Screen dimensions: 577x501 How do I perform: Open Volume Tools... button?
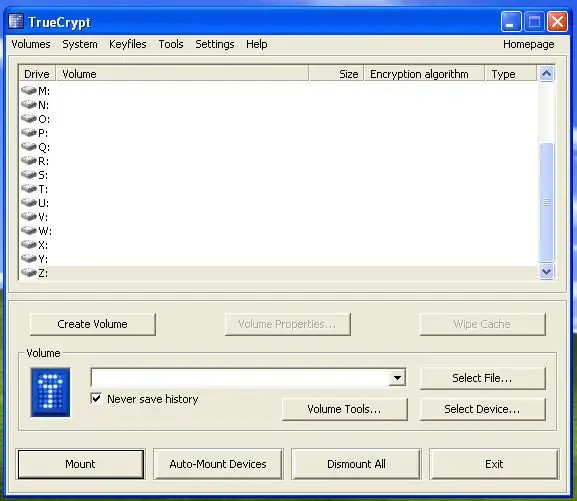tap(345, 409)
